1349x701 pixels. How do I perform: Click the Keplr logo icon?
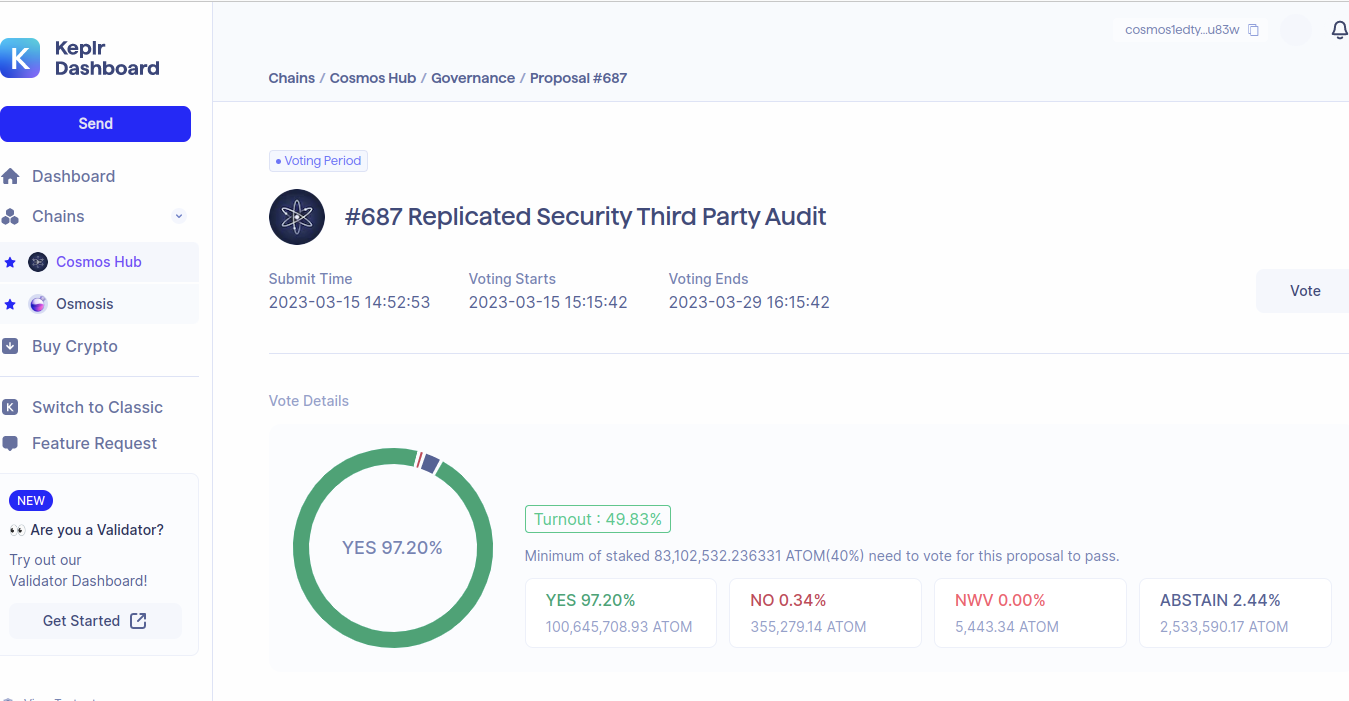click(x=20, y=58)
